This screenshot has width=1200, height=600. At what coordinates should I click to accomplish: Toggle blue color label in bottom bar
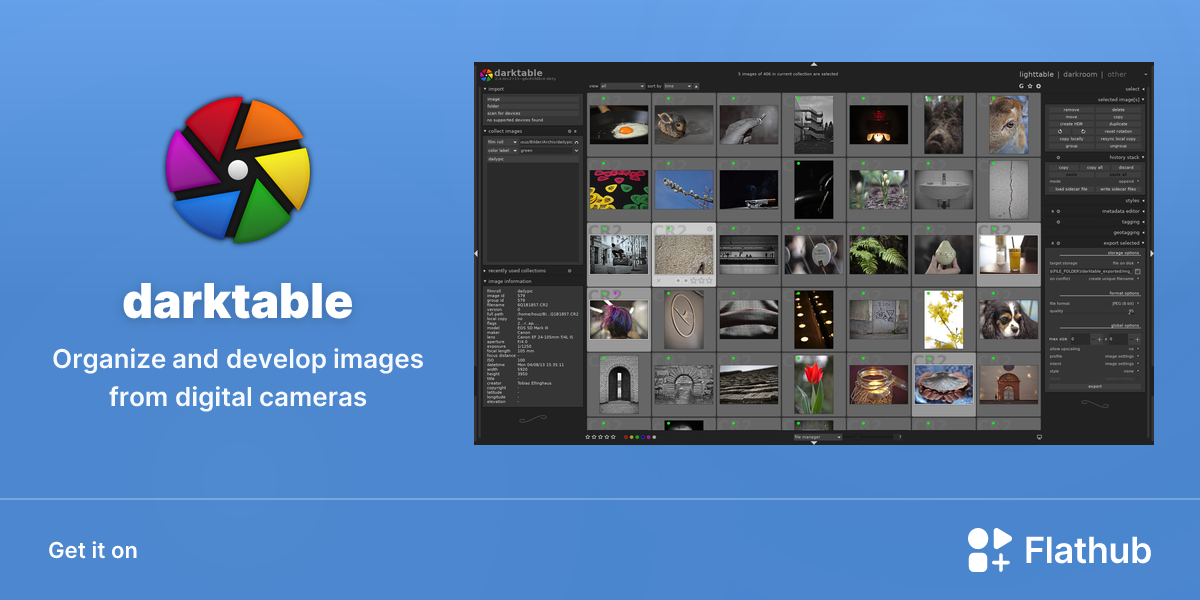[643, 437]
